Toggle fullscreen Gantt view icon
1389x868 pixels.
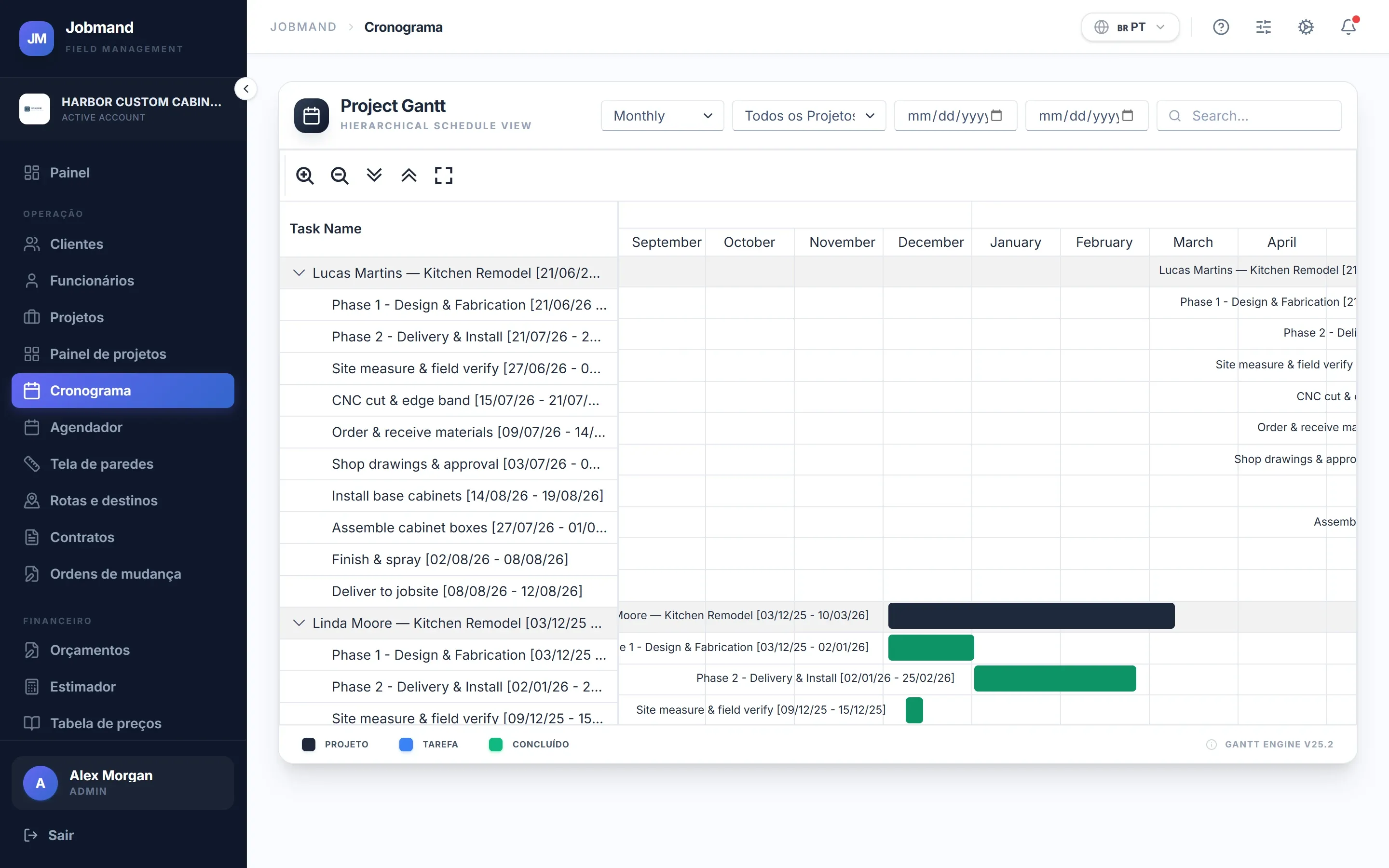point(444,176)
